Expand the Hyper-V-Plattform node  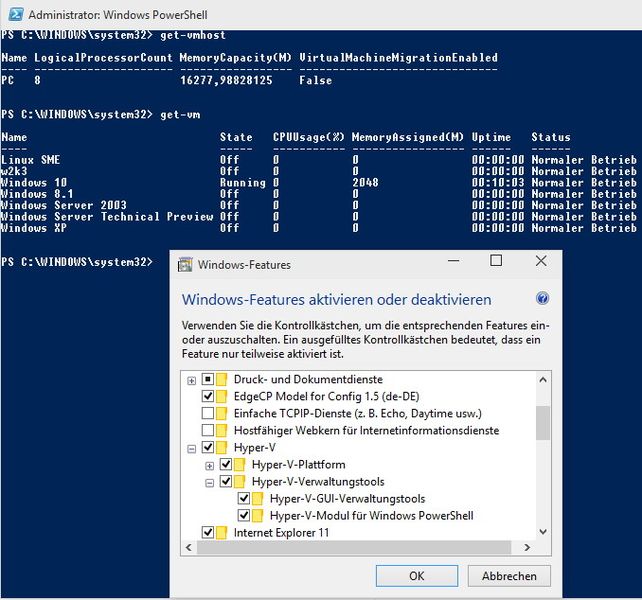(x=209, y=466)
